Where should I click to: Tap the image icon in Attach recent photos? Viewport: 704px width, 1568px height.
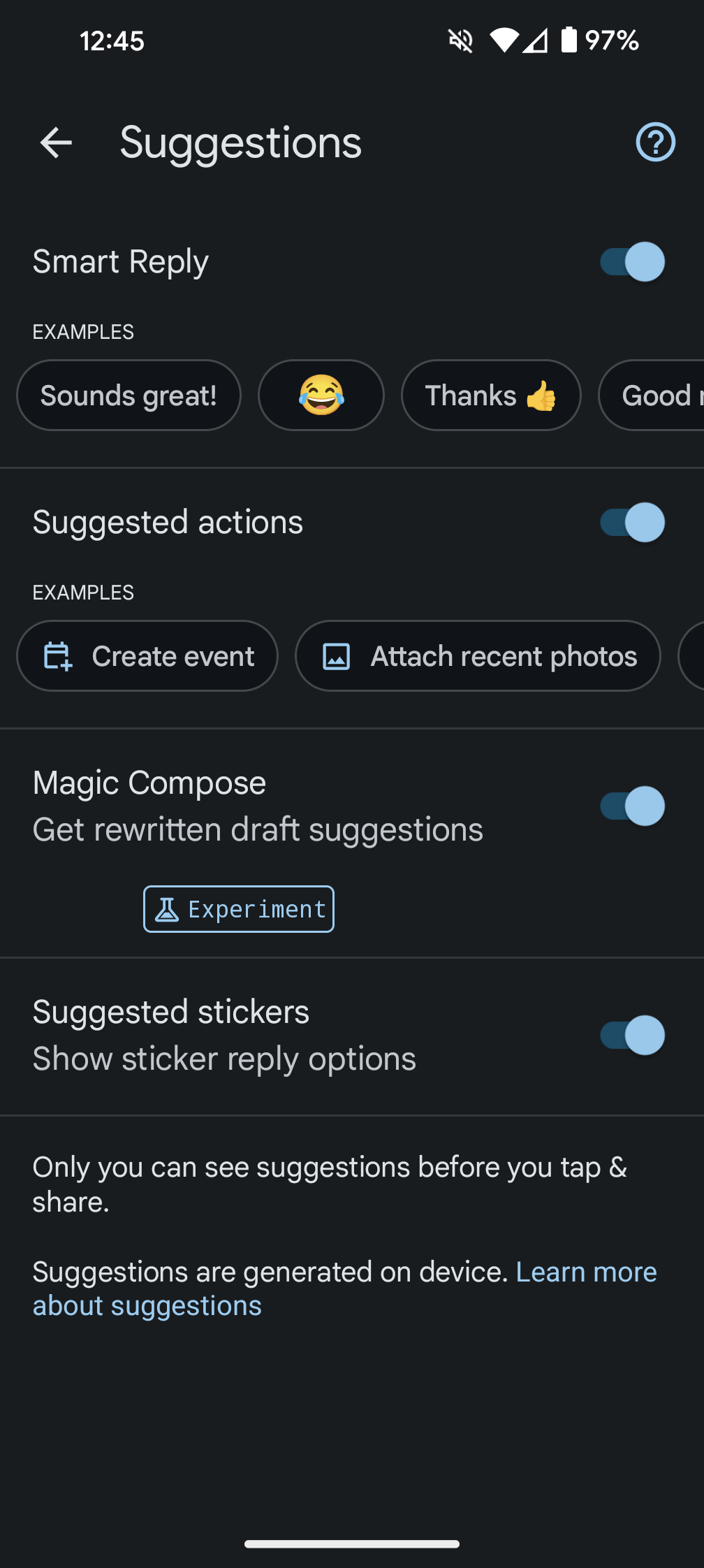(x=336, y=656)
